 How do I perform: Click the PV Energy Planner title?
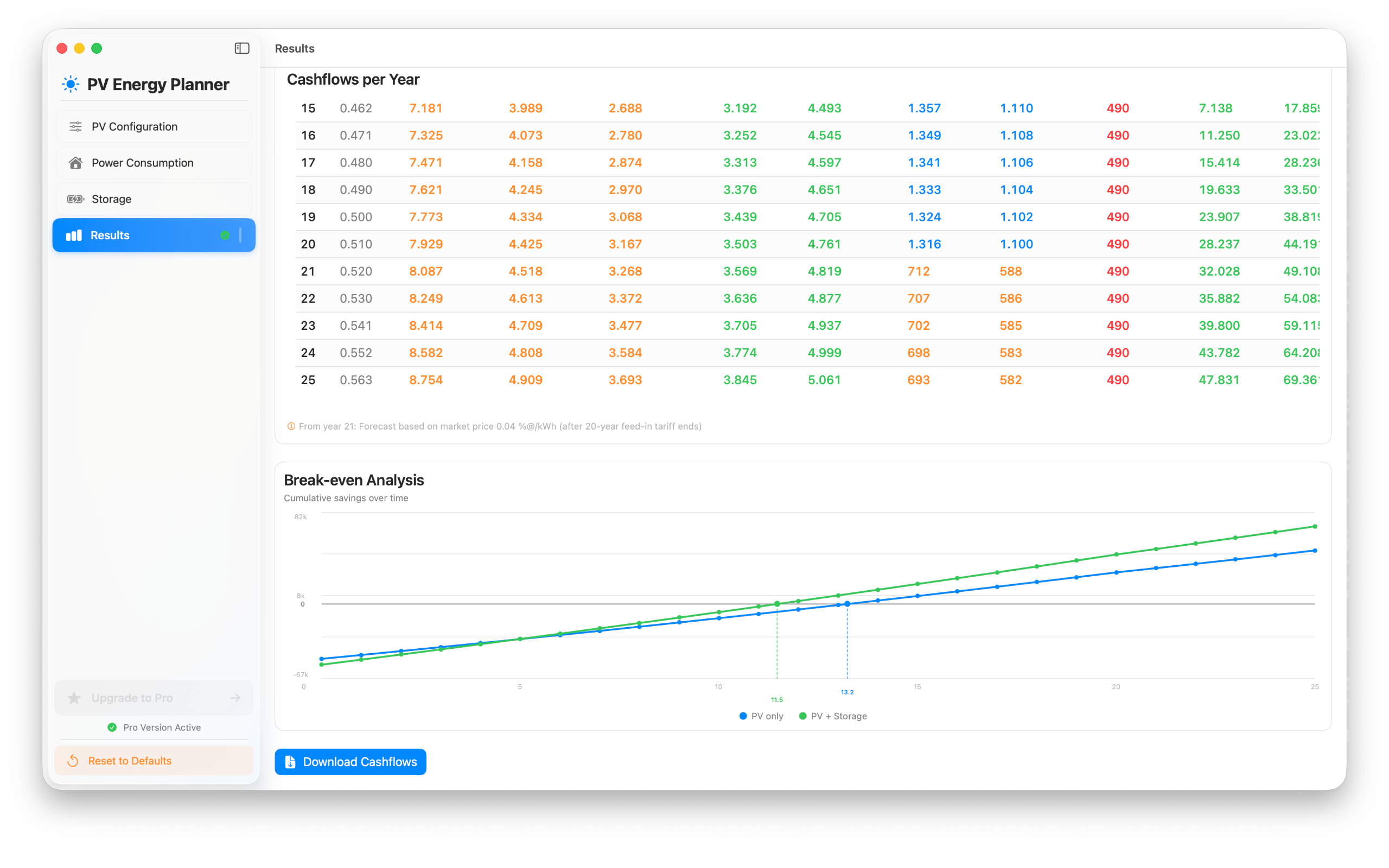[x=158, y=85]
